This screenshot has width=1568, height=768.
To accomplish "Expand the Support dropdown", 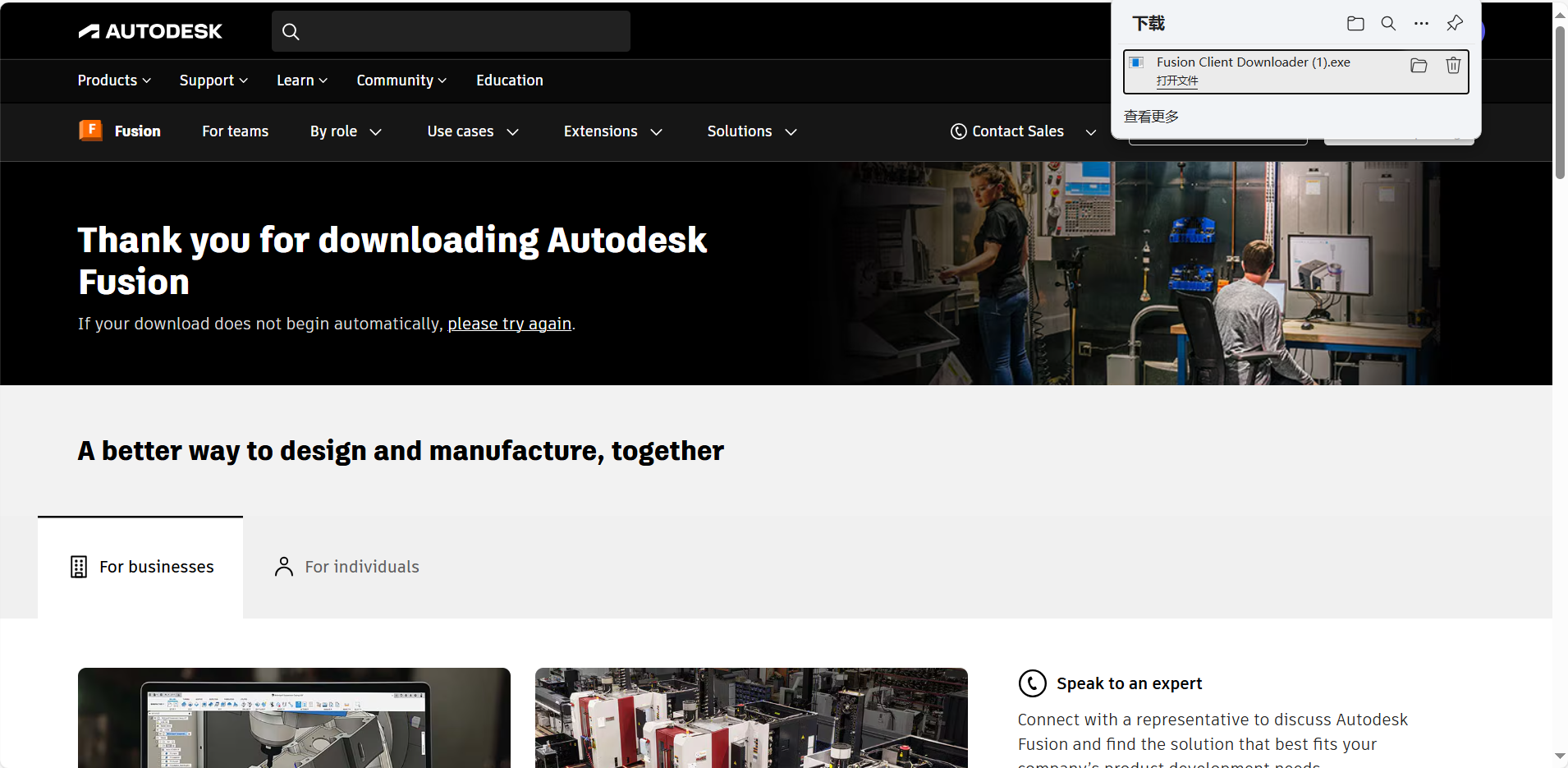I will click(x=213, y=80).
